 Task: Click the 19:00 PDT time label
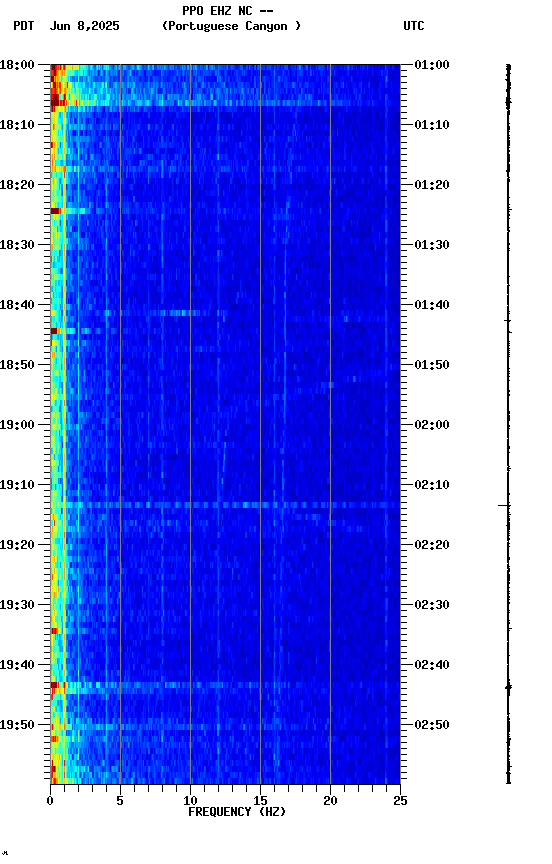[x=17, y=425]
